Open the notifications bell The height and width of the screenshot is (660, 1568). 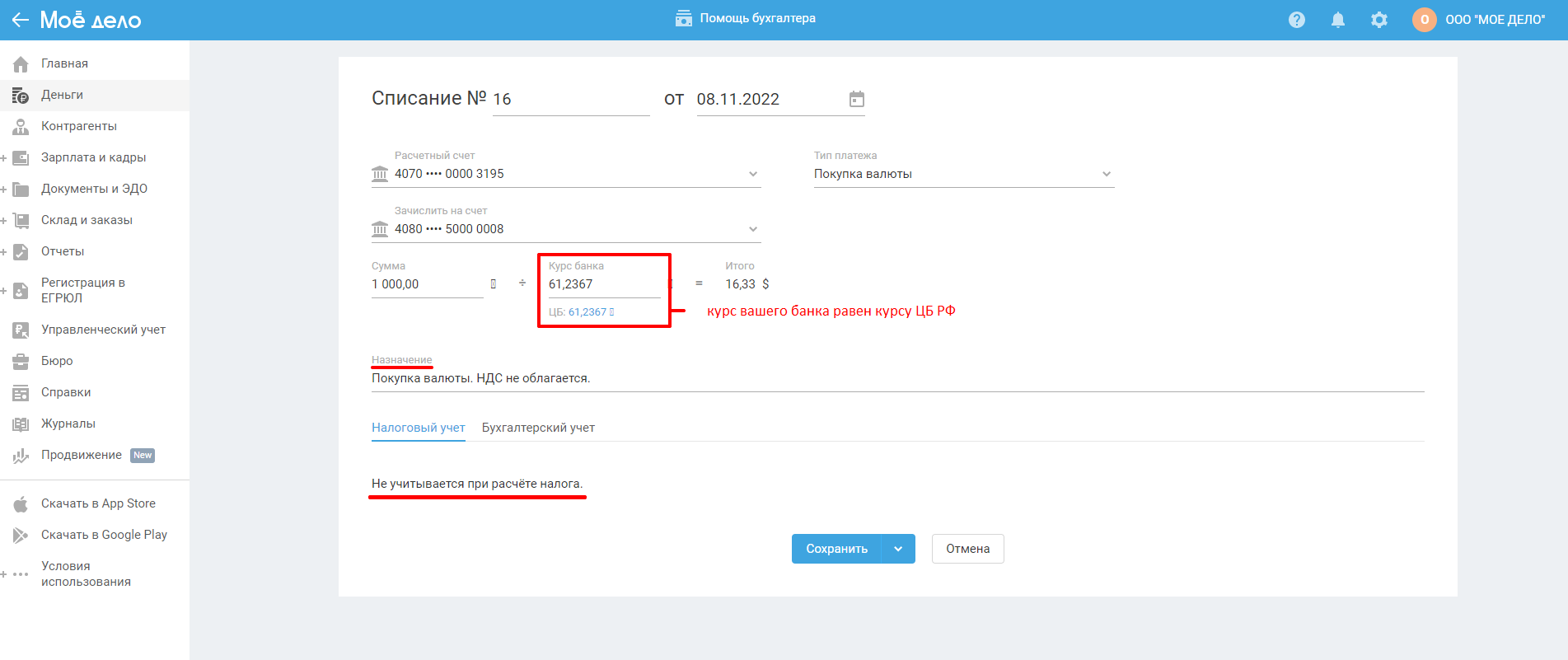point(1338,20)
